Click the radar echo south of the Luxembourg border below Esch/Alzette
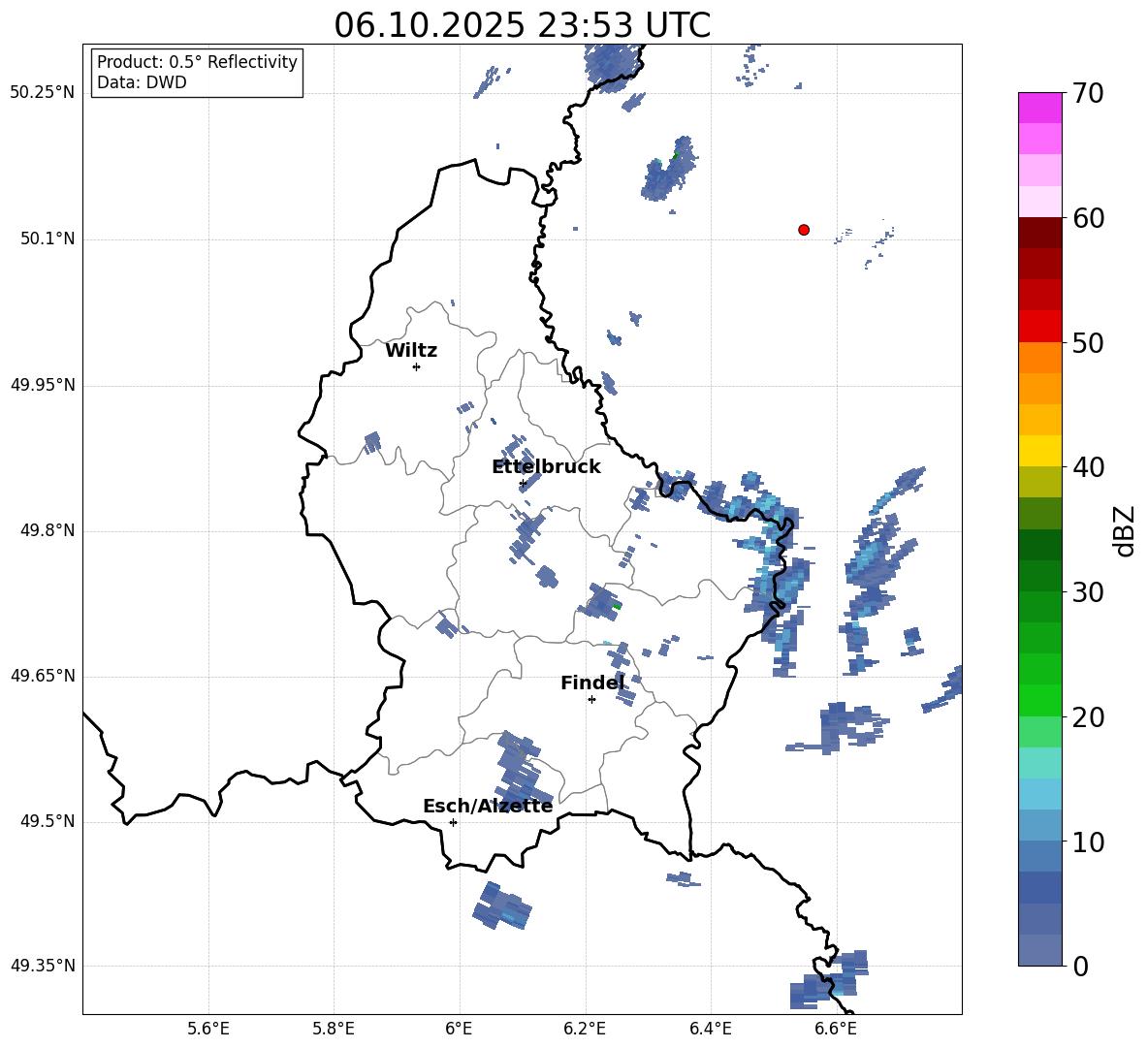Image resolution: width=1148 pixels, height=1048 pixels. coord(502,905)
